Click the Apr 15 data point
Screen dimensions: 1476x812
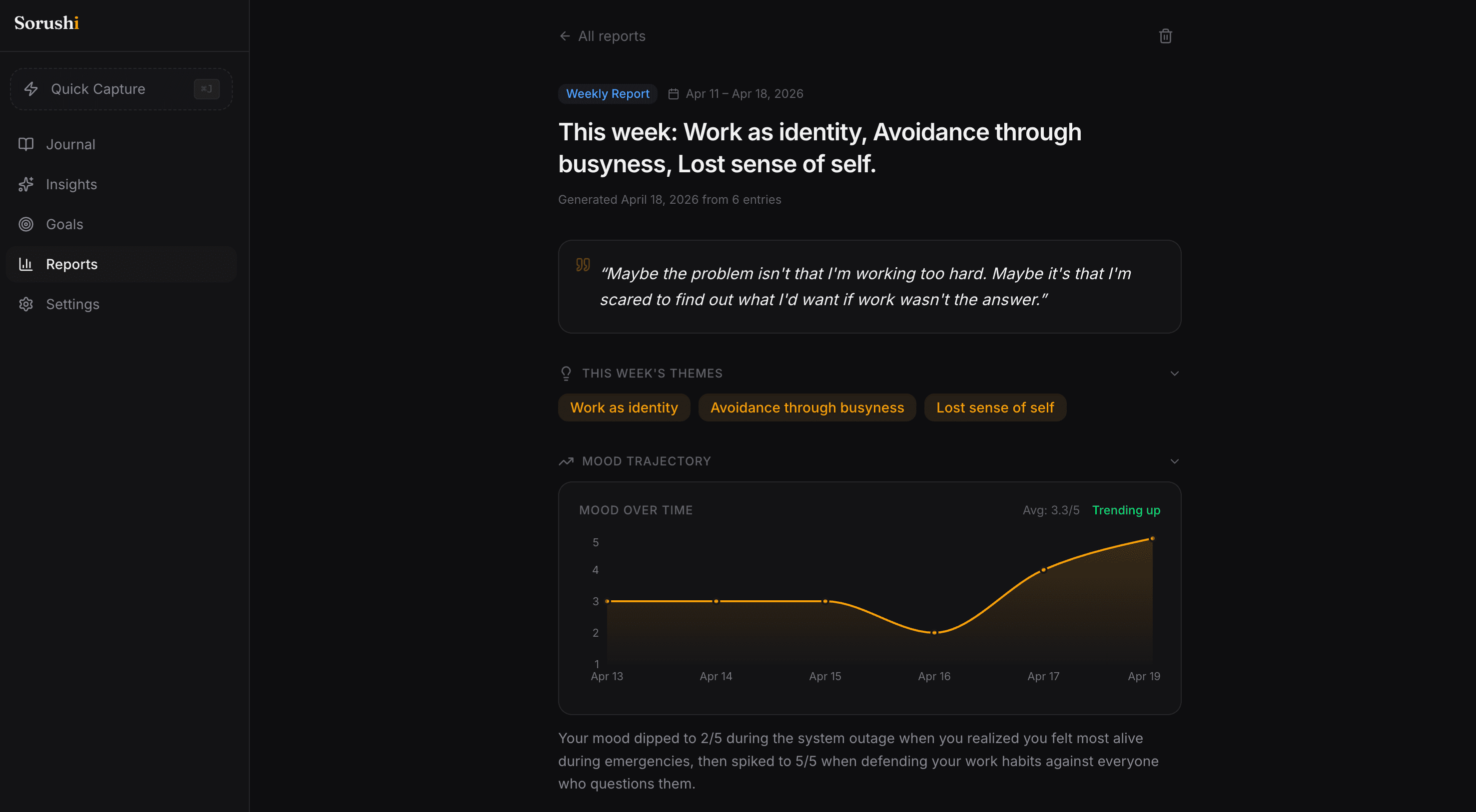pos(825,601)
